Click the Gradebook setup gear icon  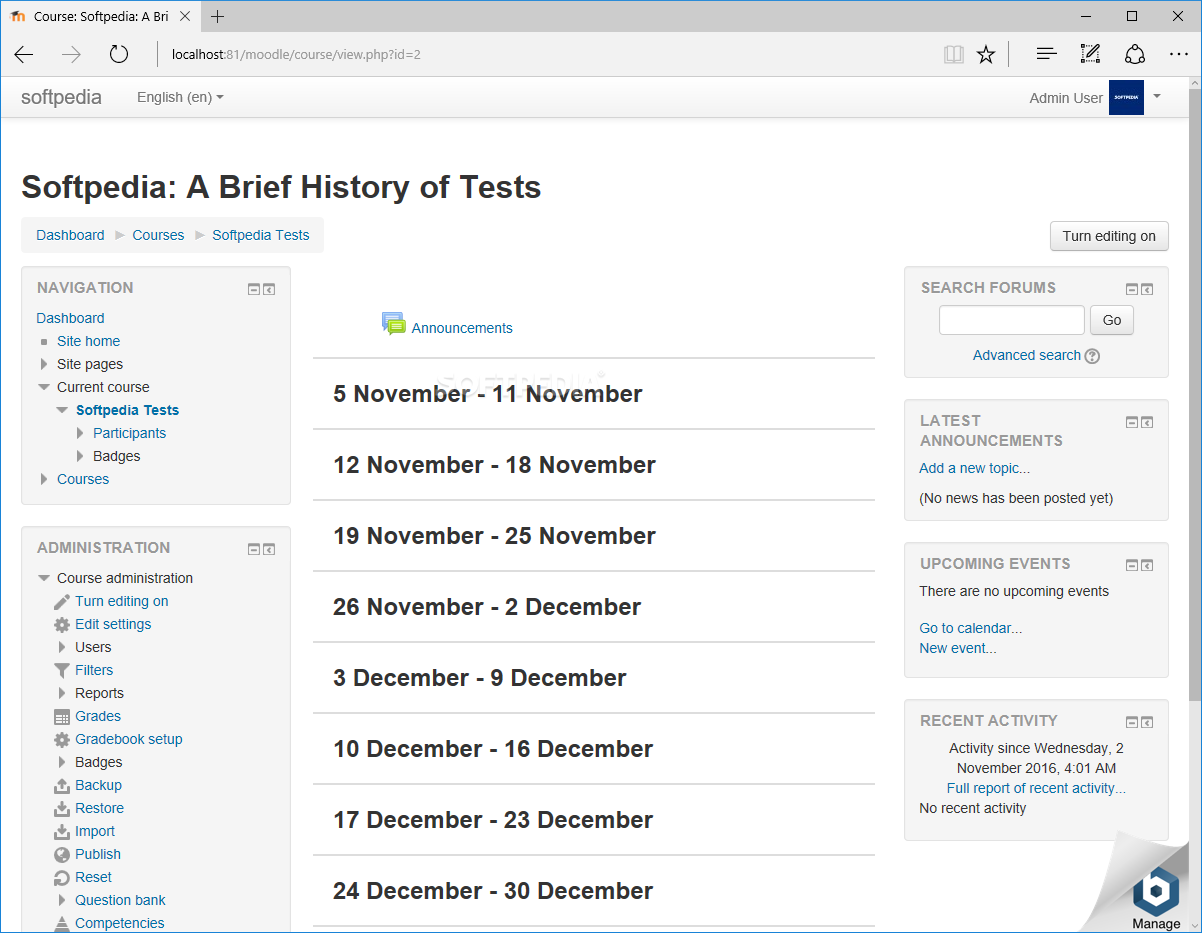pyautogui.click(x=62, y=739)
